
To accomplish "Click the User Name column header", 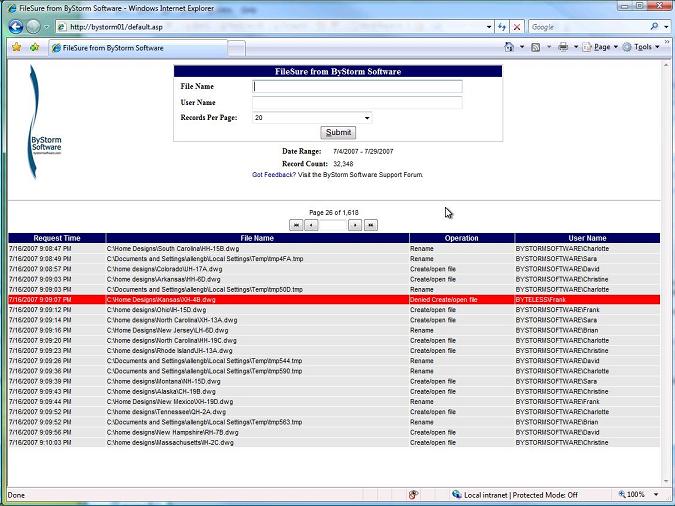I will tap(587, 238).
